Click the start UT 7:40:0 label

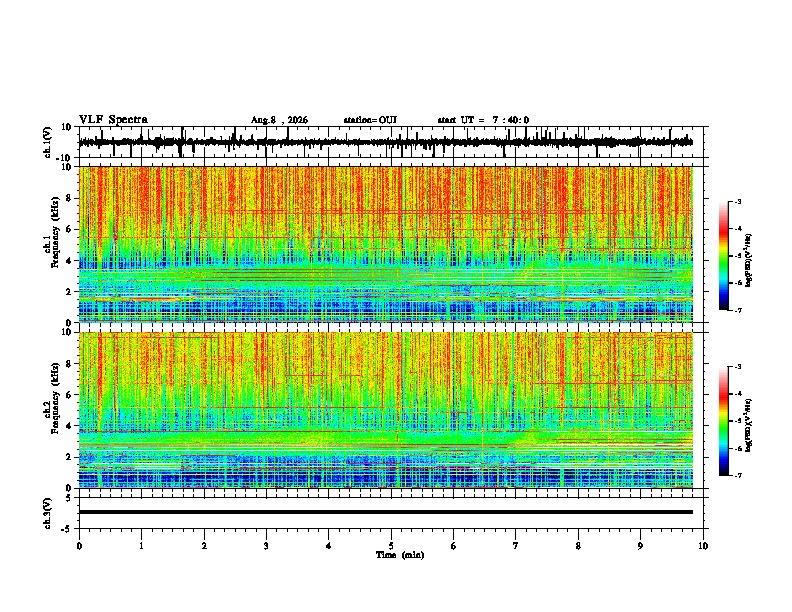coord(483,120)
